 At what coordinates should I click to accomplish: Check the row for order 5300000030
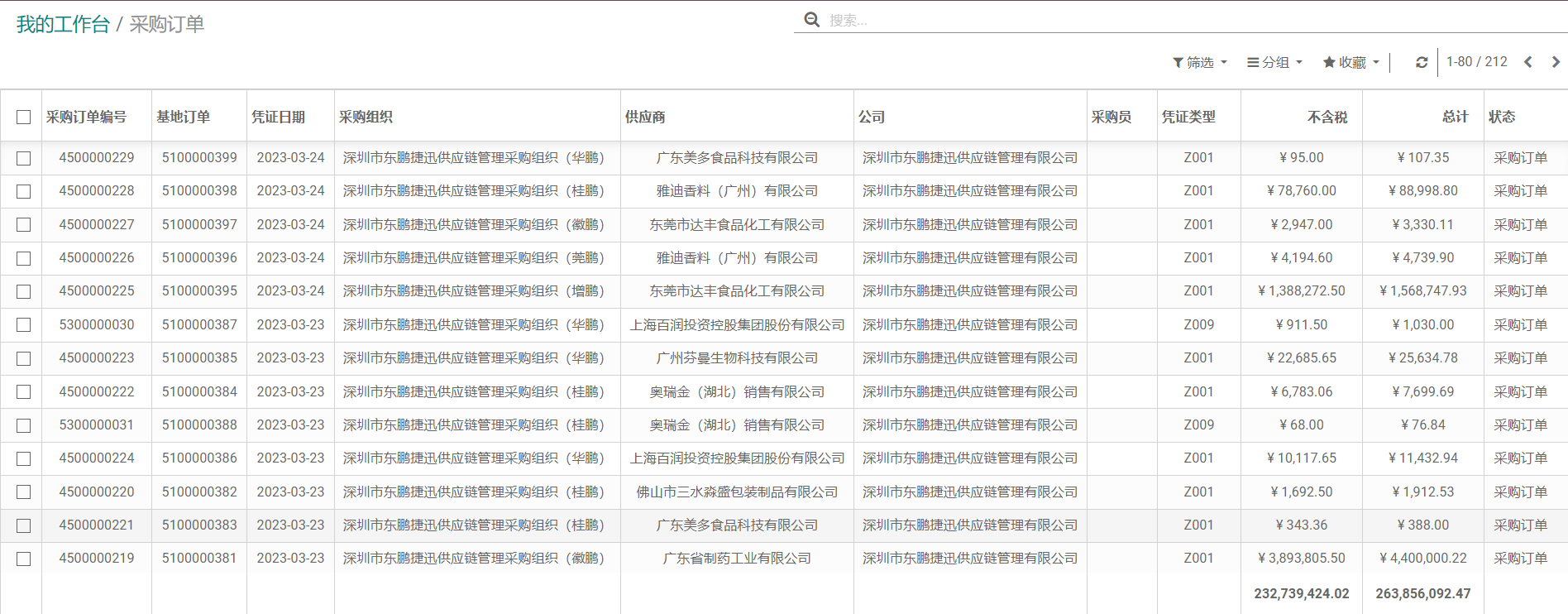coord(24,325)
